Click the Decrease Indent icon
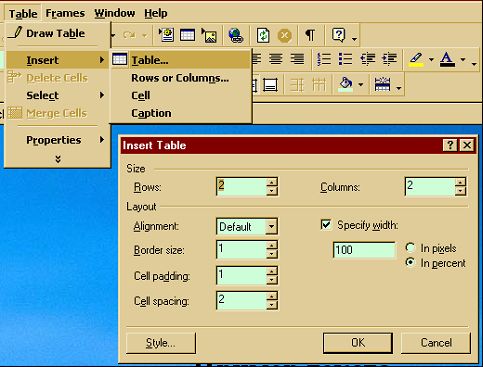The image size is (483, 367). 368,59
